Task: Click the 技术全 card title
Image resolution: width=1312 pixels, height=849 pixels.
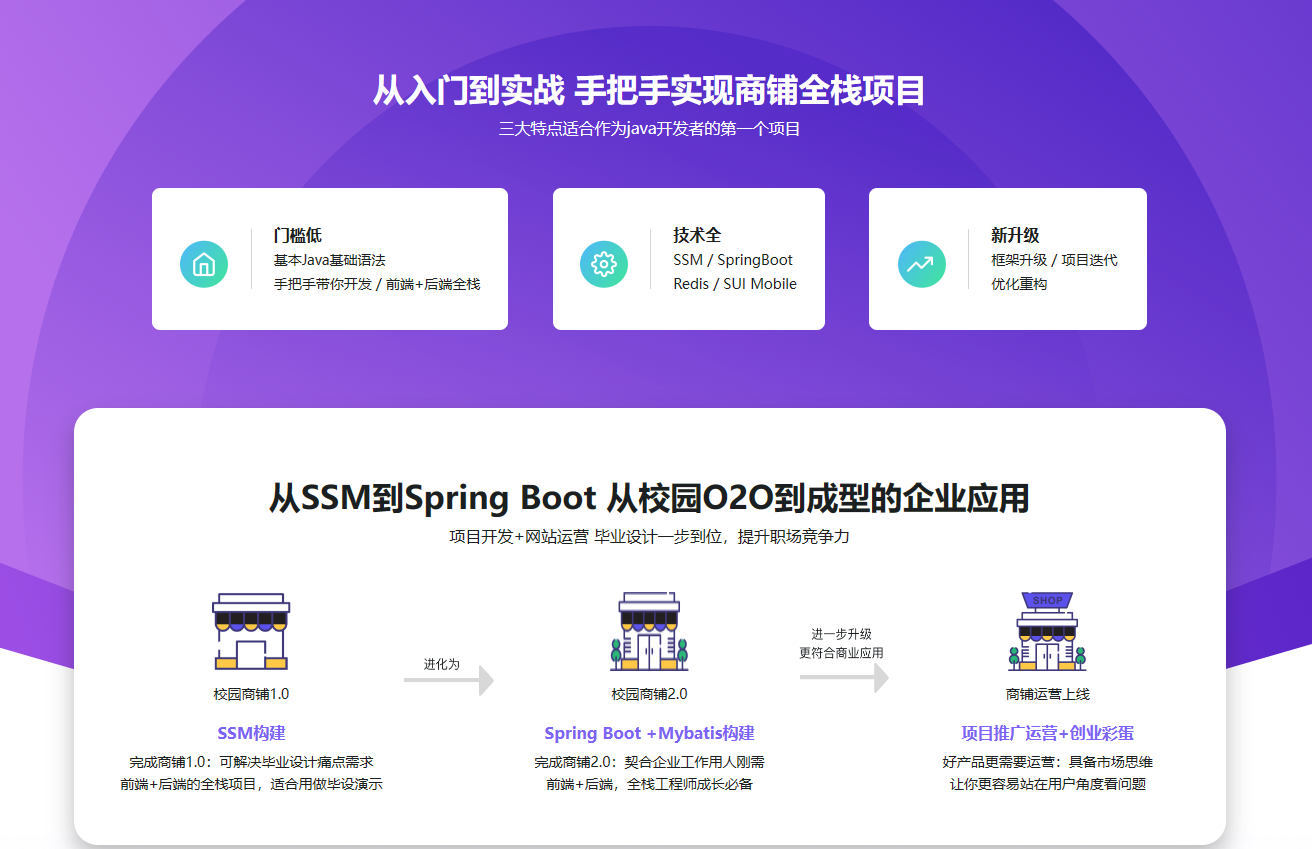Action: [697, 235]
